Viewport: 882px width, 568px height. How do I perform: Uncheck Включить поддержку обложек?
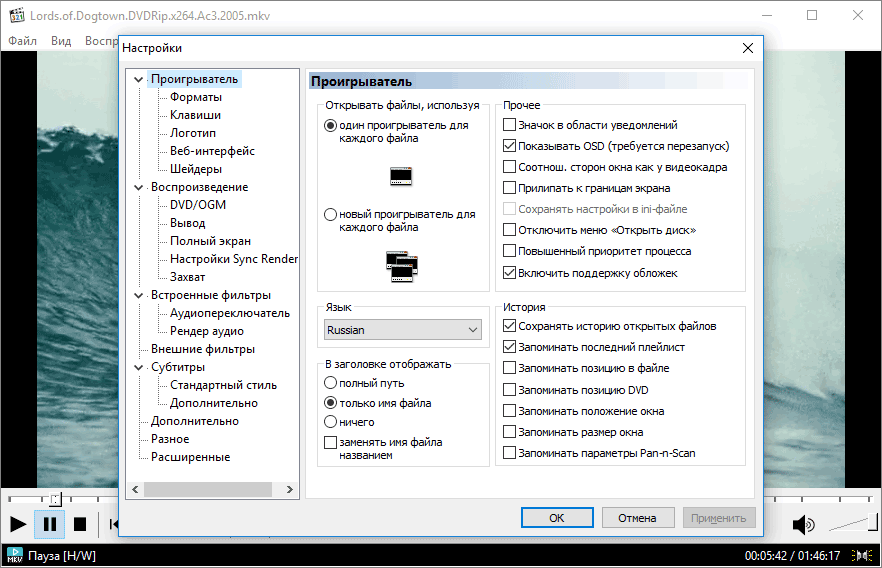coord(510,272)
